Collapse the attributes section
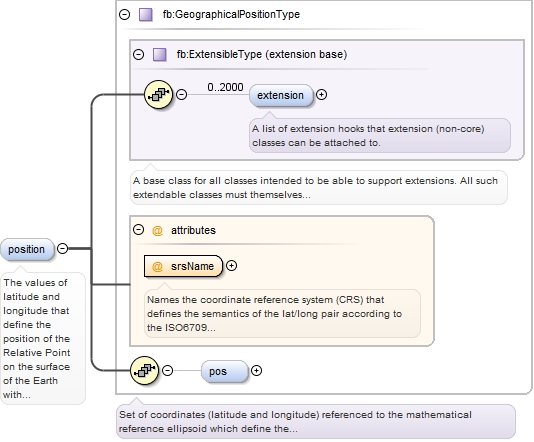The height and width of the screenshot is (442, 534). [x=138, y=230]
